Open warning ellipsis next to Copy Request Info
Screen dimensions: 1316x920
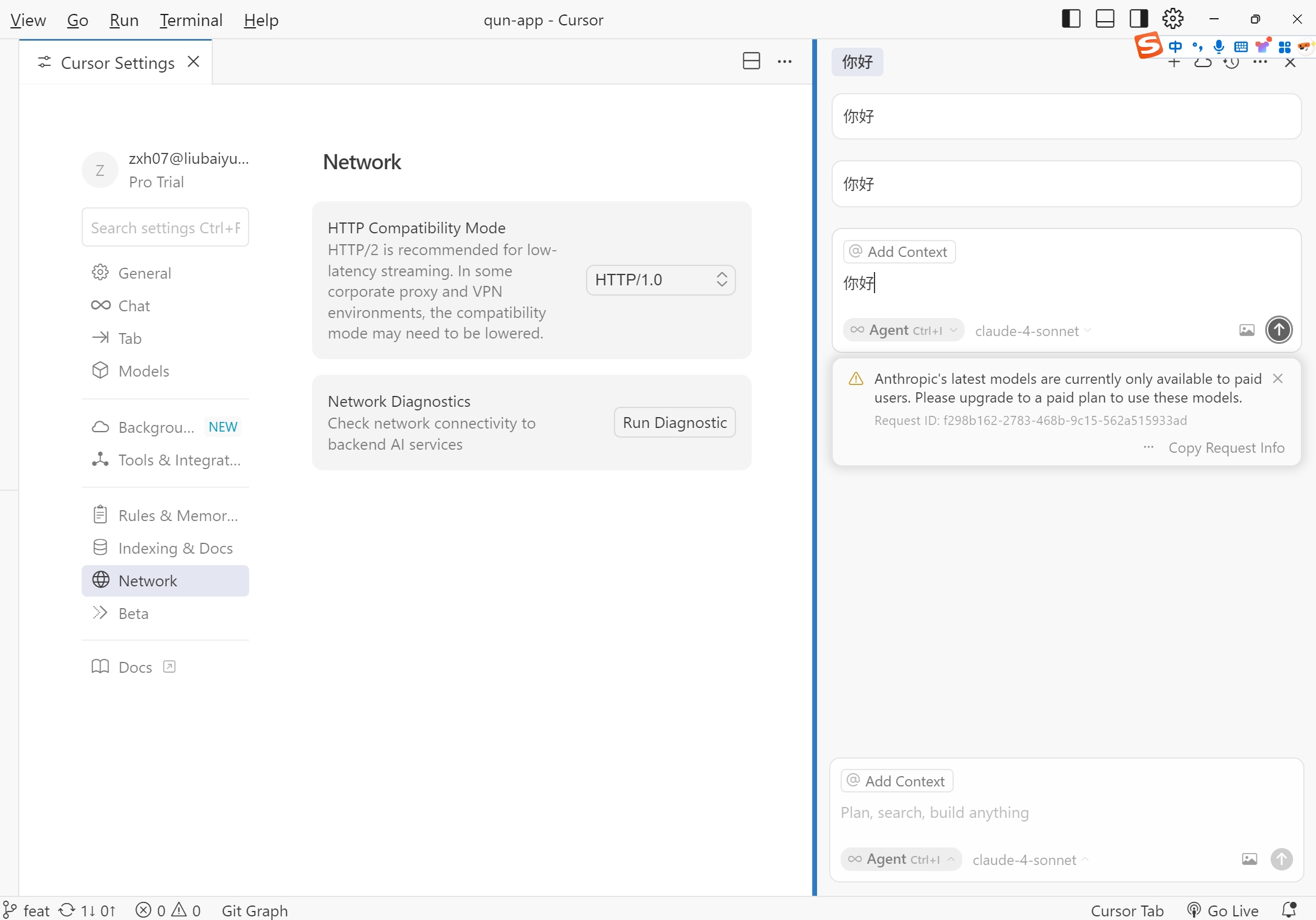(1148, 447)
